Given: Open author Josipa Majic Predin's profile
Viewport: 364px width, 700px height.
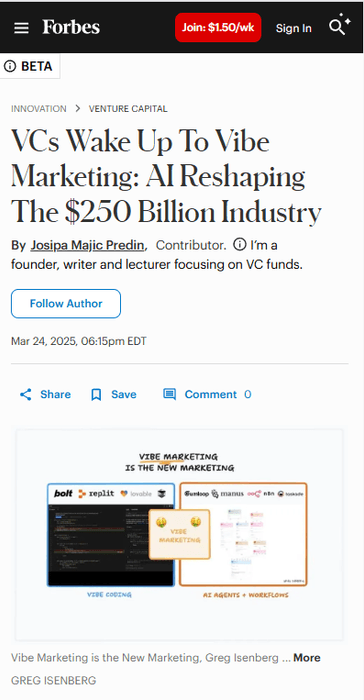Looking at the screenshot, I should pyautogui.click(x=88, y=245).
